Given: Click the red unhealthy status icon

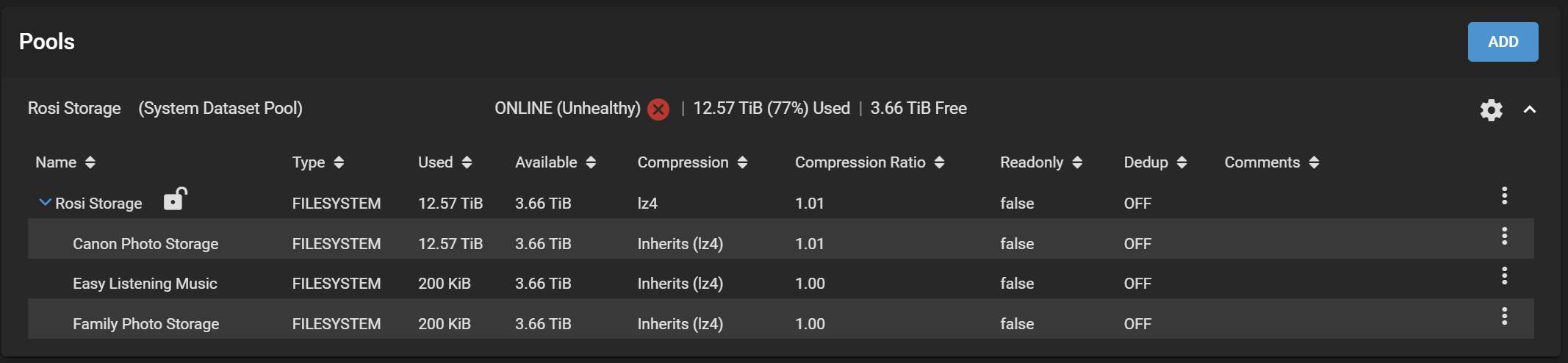Looking at the screenshot, I should pyautogui.click(x=658, y=109).
